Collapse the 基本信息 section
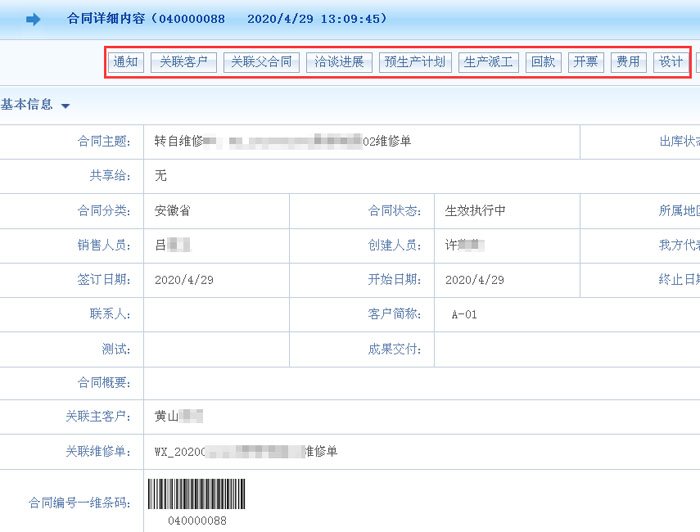 pyautogui.click(x=35, y=105)
